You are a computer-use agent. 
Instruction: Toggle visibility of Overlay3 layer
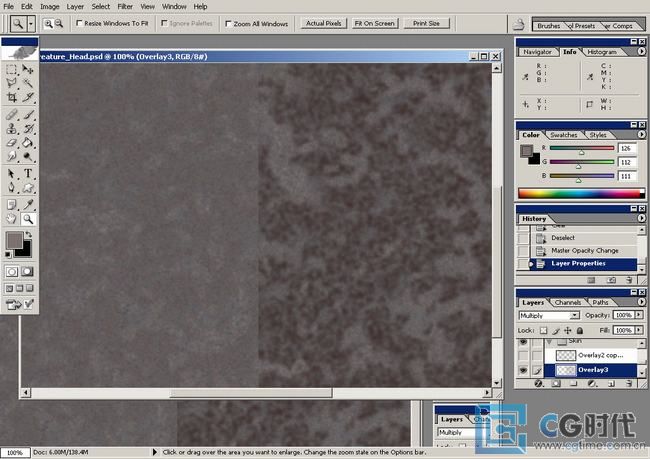pos(523,370)
